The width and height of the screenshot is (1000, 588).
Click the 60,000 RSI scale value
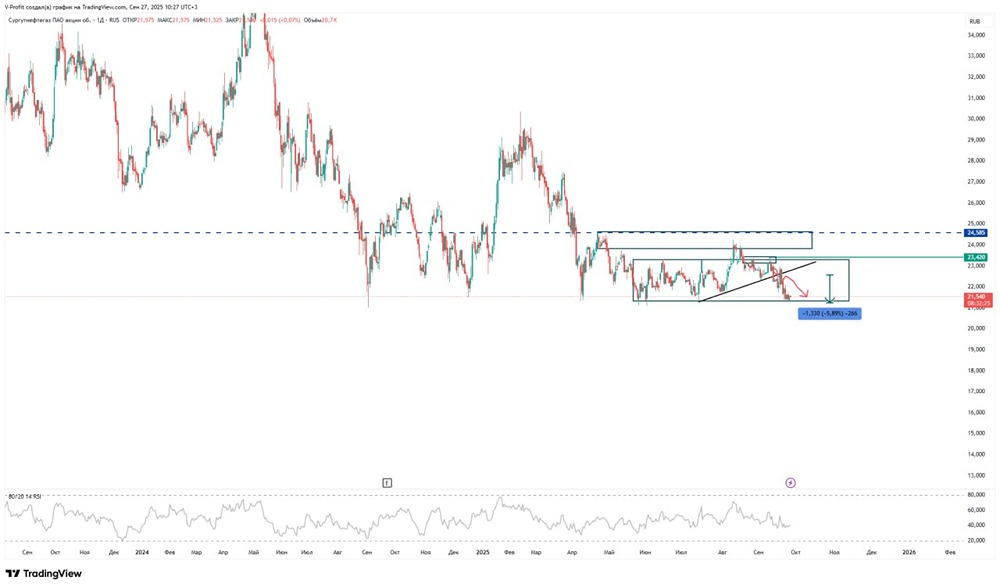(x=976, y=510)
